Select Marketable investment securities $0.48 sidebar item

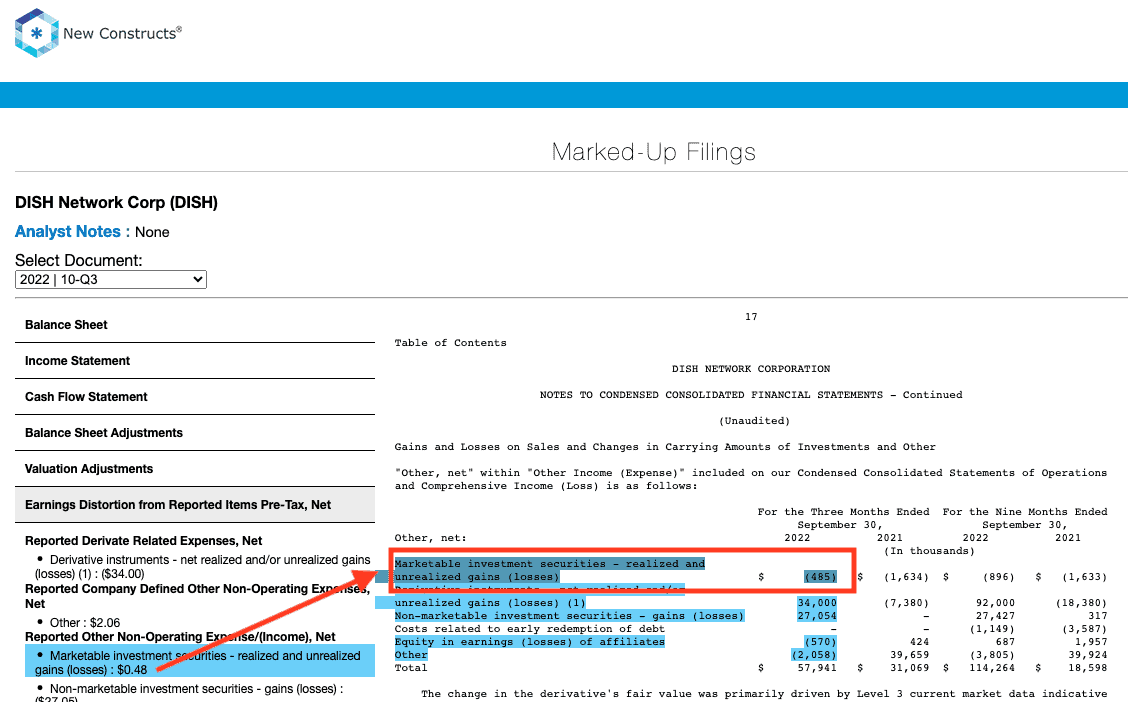[199, 662]
